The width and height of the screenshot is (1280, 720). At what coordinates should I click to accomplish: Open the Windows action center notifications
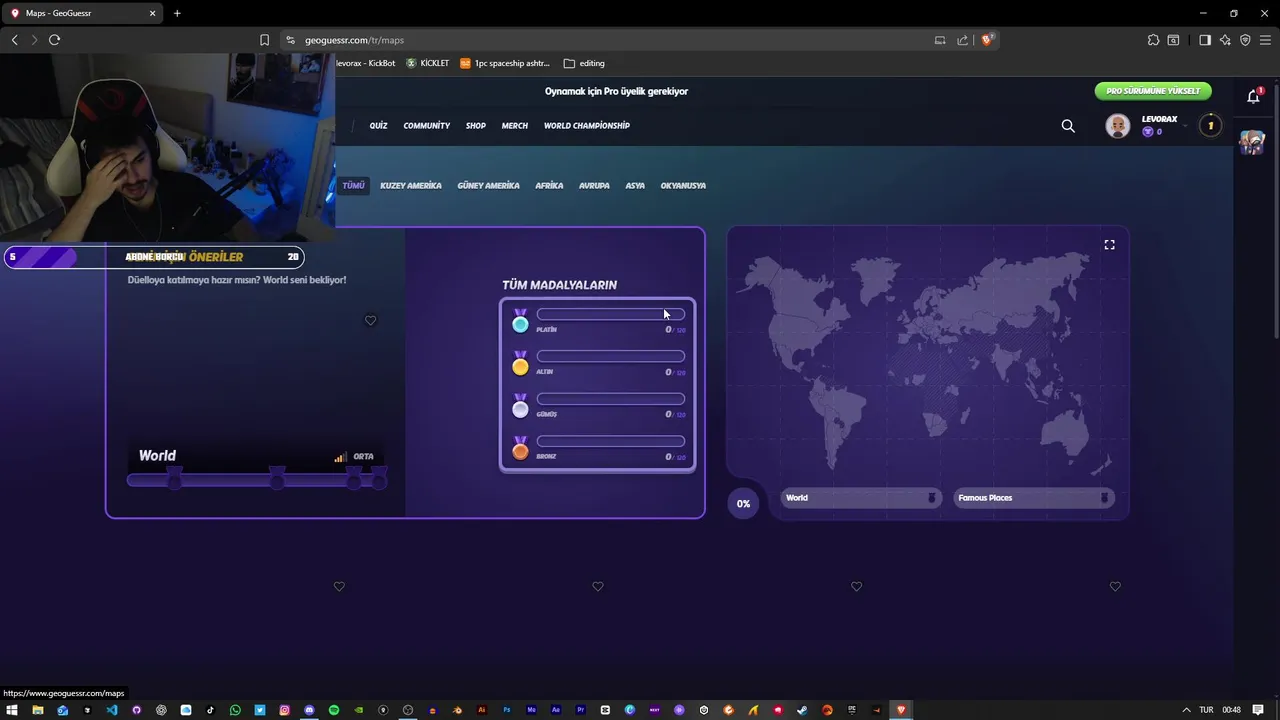click(x=1258, y=710)
